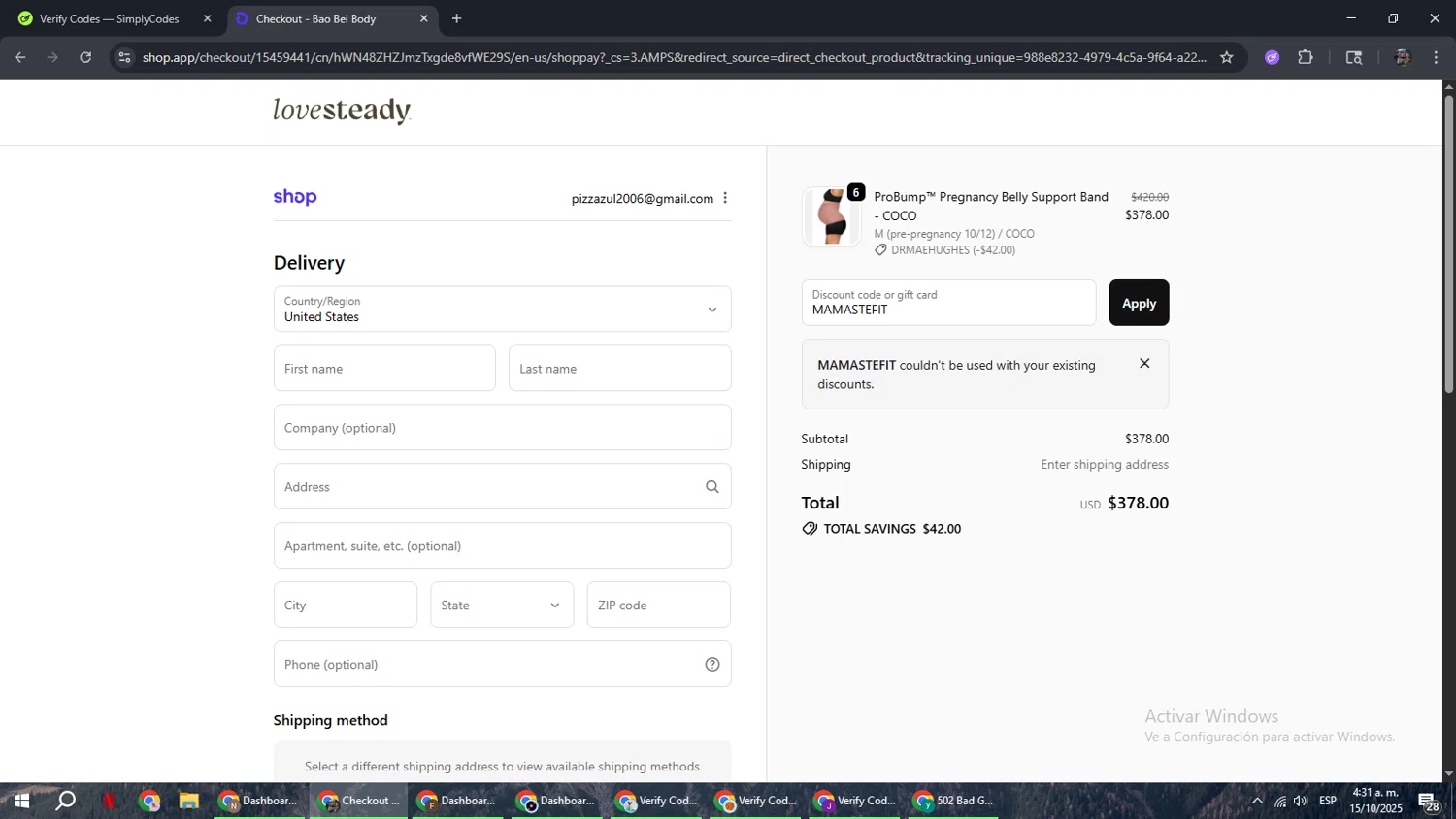Focus the City field

(346, 606)
